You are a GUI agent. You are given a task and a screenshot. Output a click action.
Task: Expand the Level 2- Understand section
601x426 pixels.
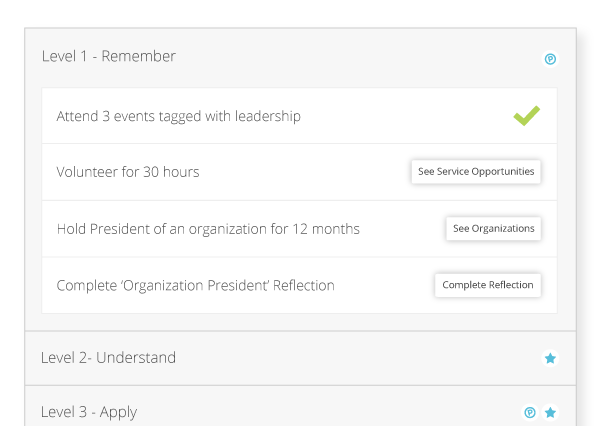[x=108, y=358]
